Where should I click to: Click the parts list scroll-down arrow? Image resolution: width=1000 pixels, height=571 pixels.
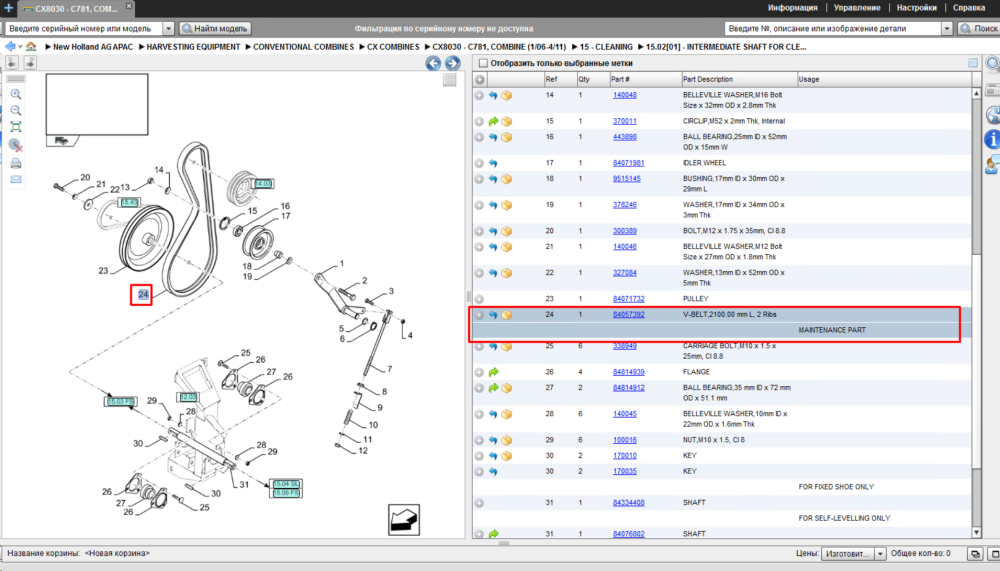point(976,532)
